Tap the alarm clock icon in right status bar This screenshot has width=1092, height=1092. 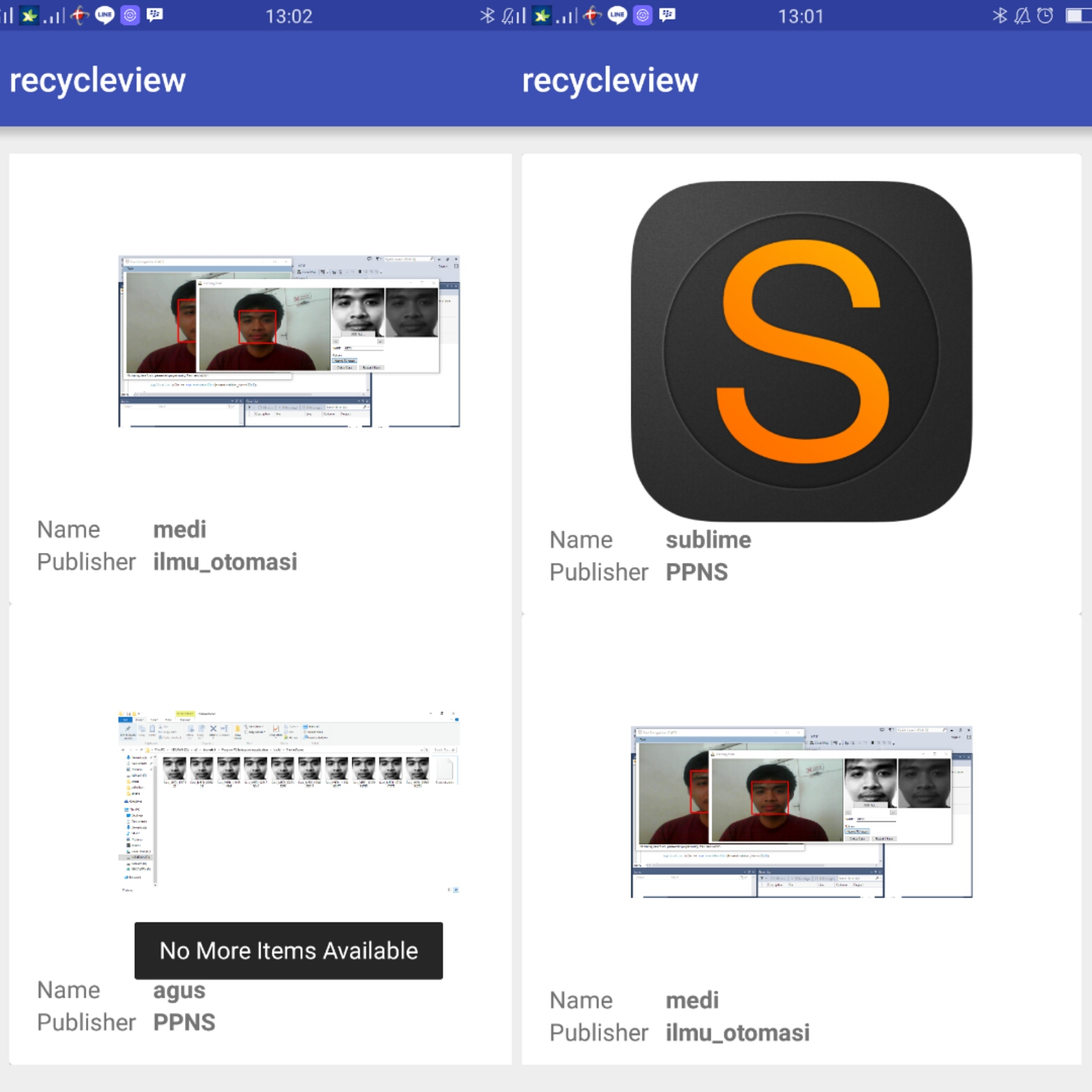1045,15
